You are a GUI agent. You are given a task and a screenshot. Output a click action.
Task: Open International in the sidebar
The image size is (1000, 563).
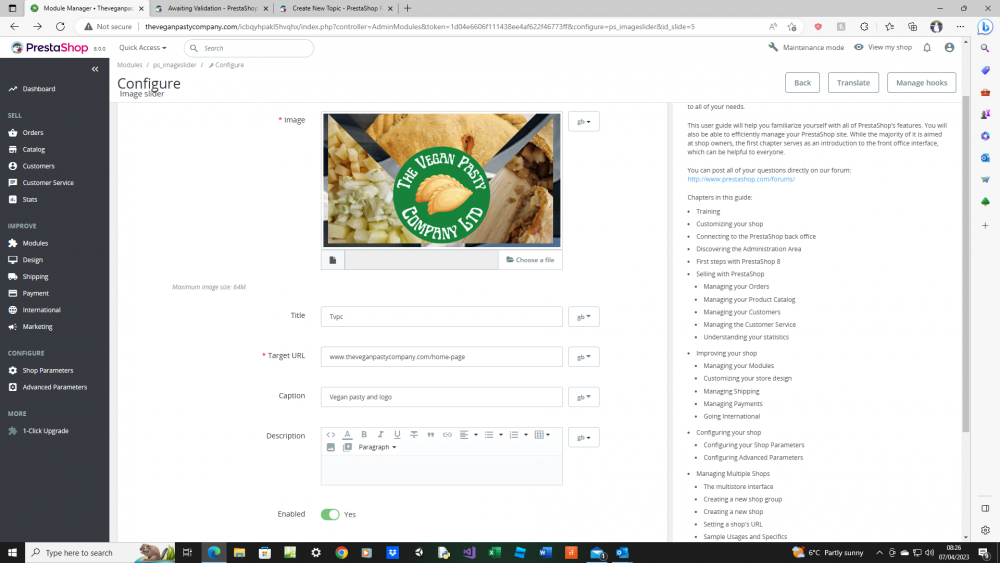pyautogui.click(x=41, y=310)
